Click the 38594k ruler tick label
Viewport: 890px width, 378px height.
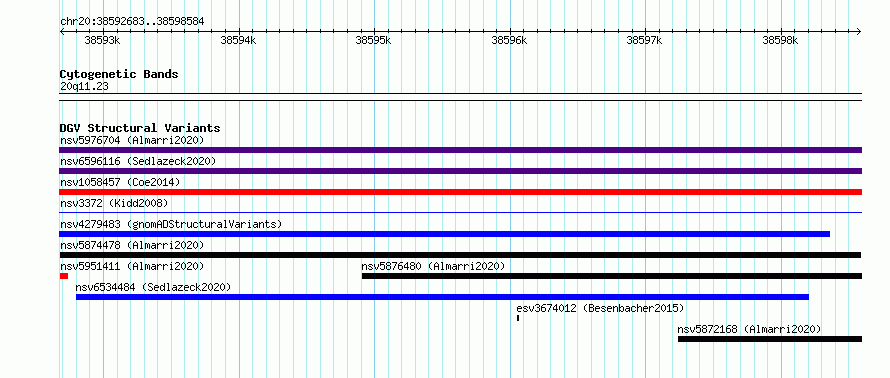tap(238, 40)
